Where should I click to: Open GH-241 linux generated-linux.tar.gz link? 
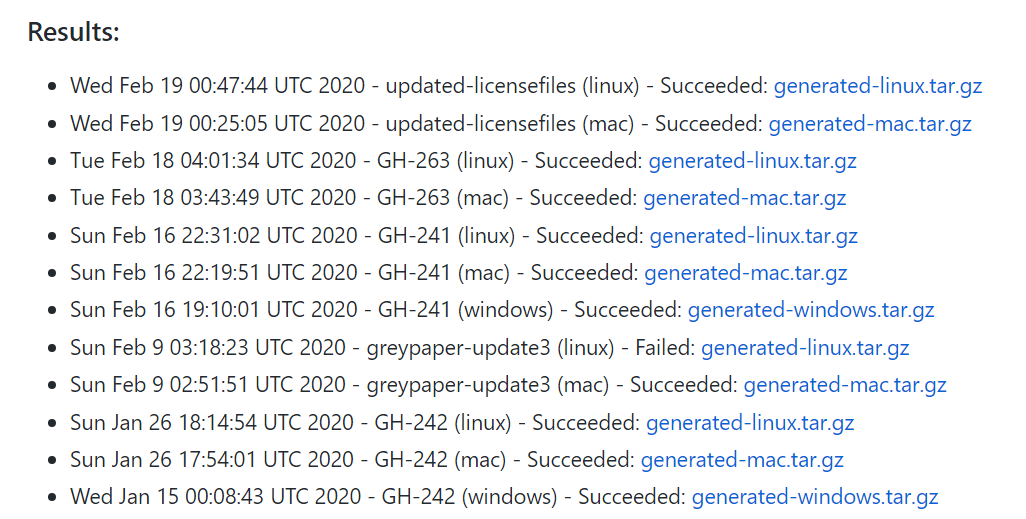(753, 236)
